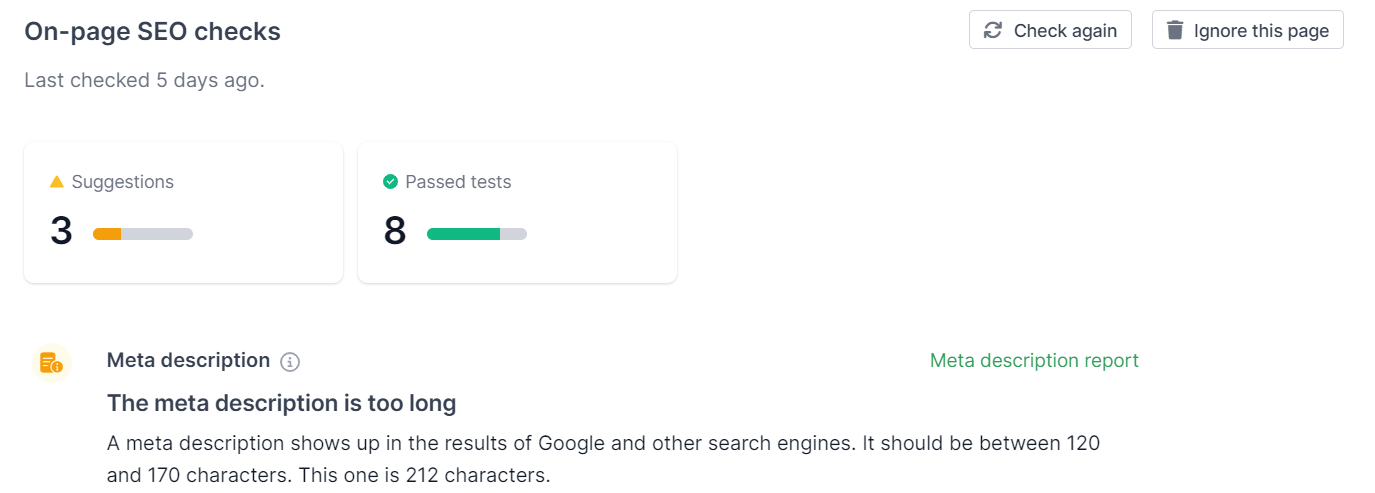Click the green checkmark beside Passed tests

pos(391,182)
